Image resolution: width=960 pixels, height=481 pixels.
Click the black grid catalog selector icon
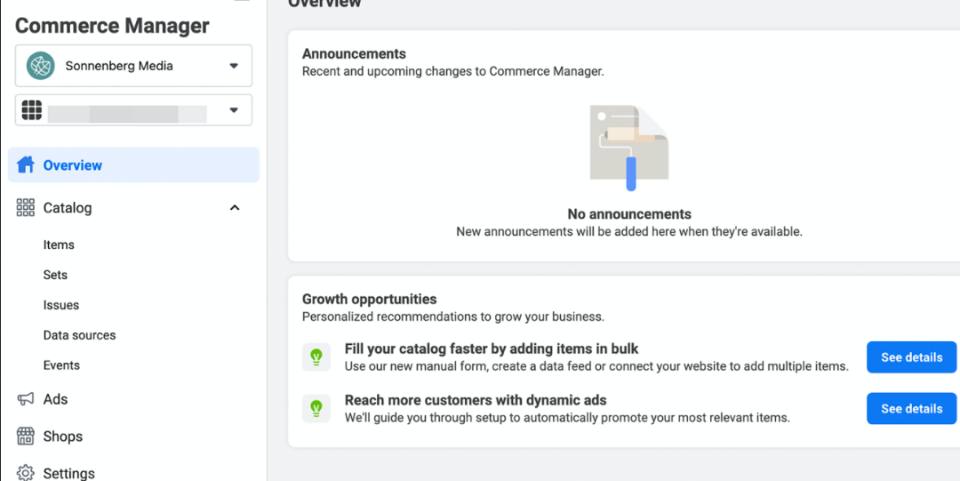point(32,110)
